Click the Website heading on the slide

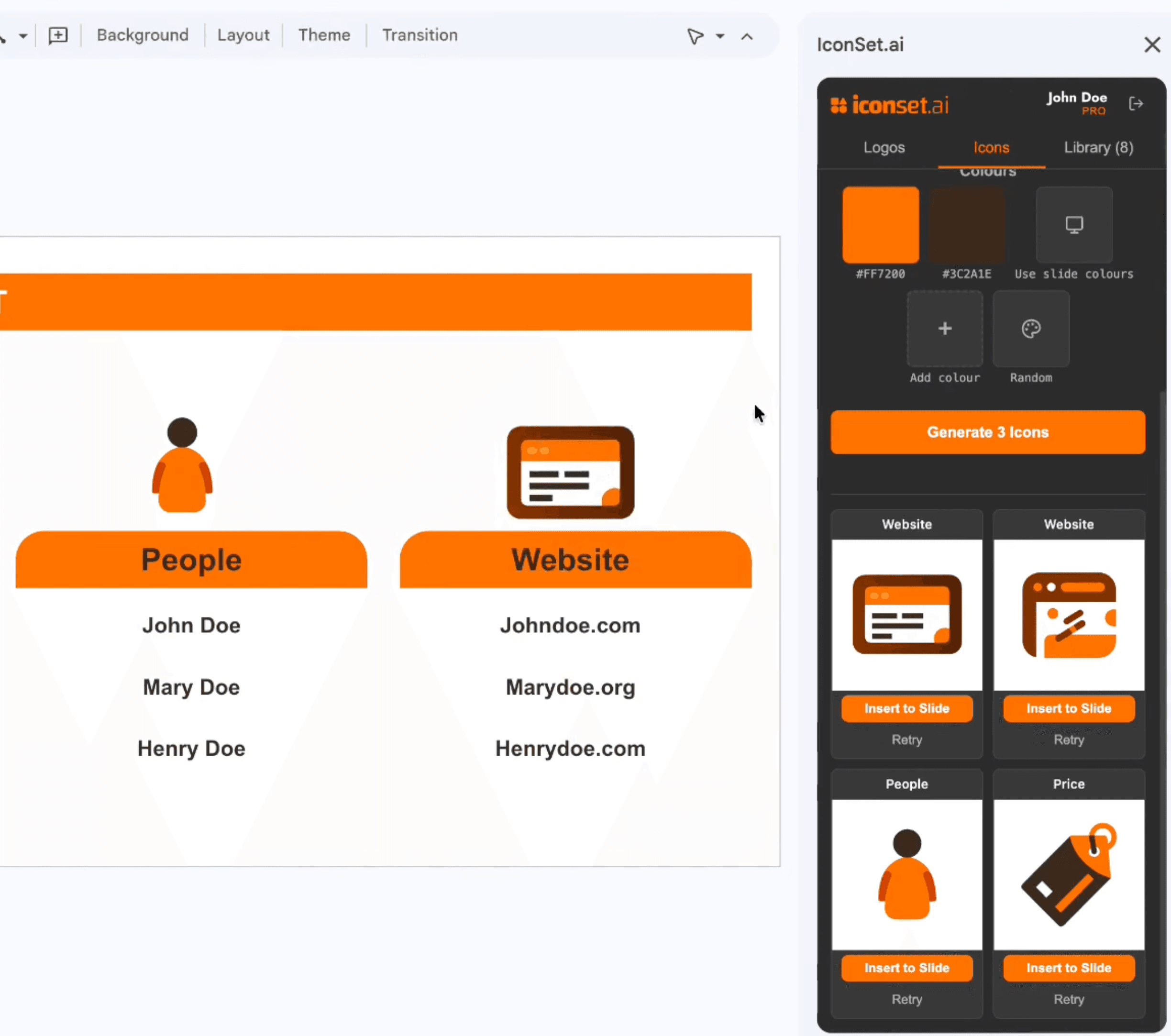coord(570,560)
